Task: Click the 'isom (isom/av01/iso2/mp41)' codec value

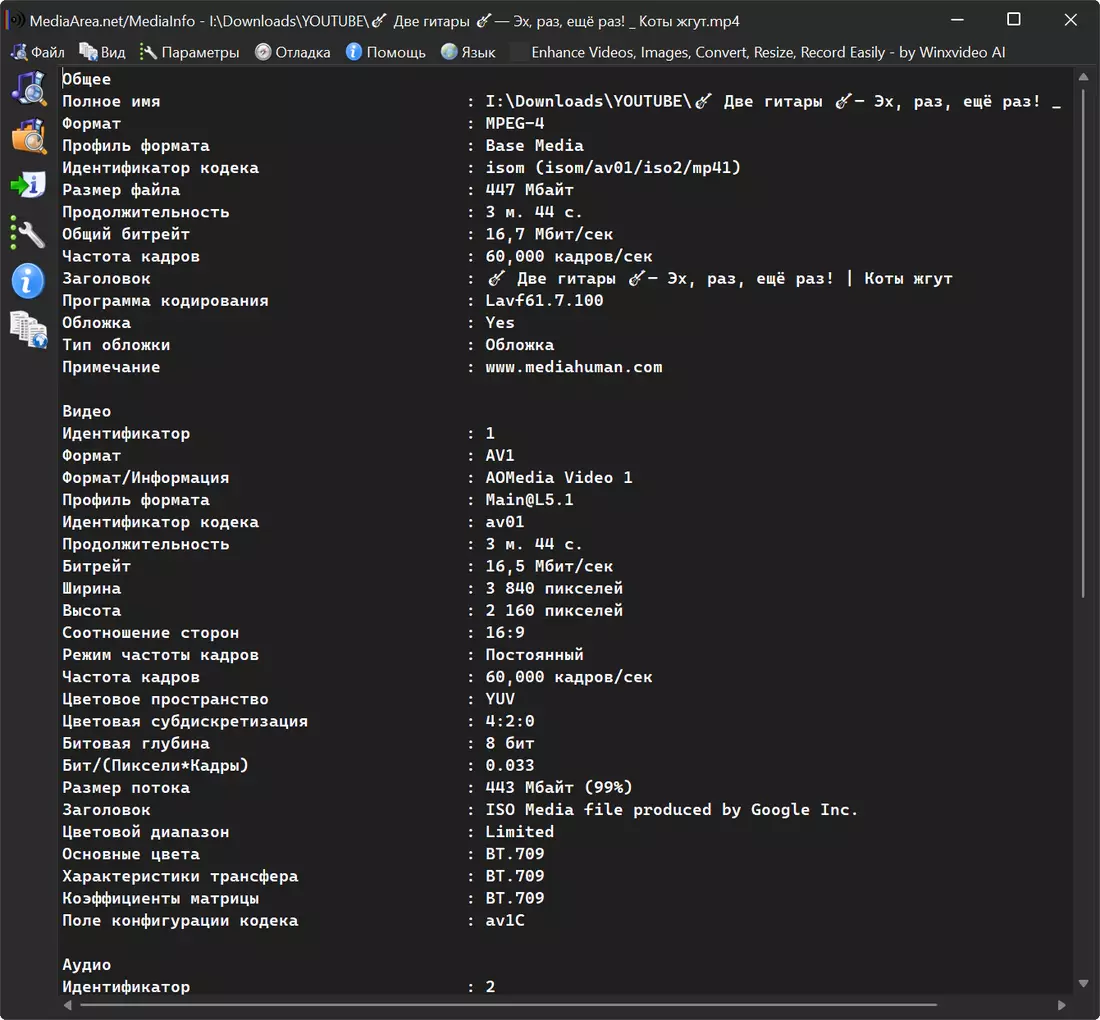Action: [613, 168]
